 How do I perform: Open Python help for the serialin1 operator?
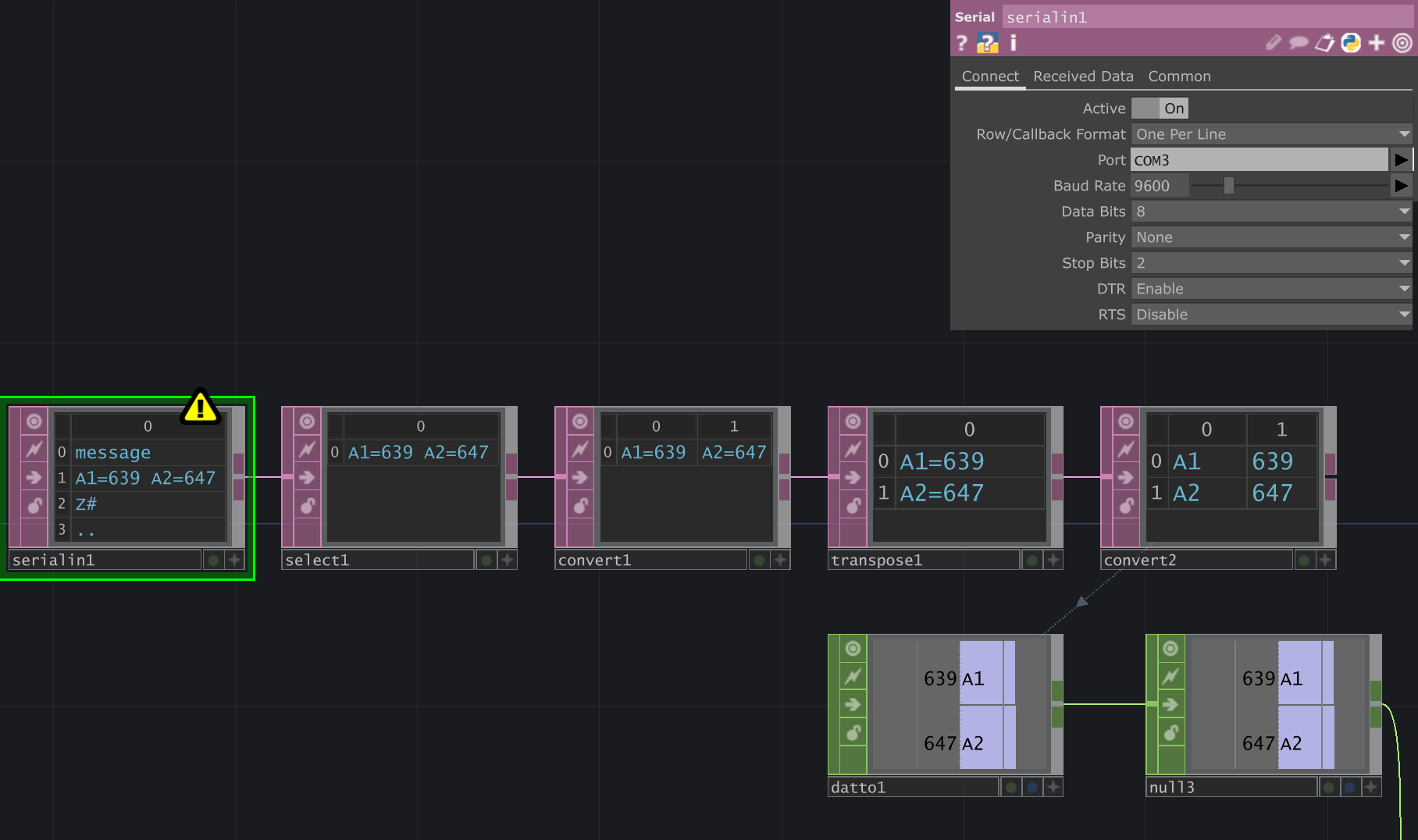point(989,43)
